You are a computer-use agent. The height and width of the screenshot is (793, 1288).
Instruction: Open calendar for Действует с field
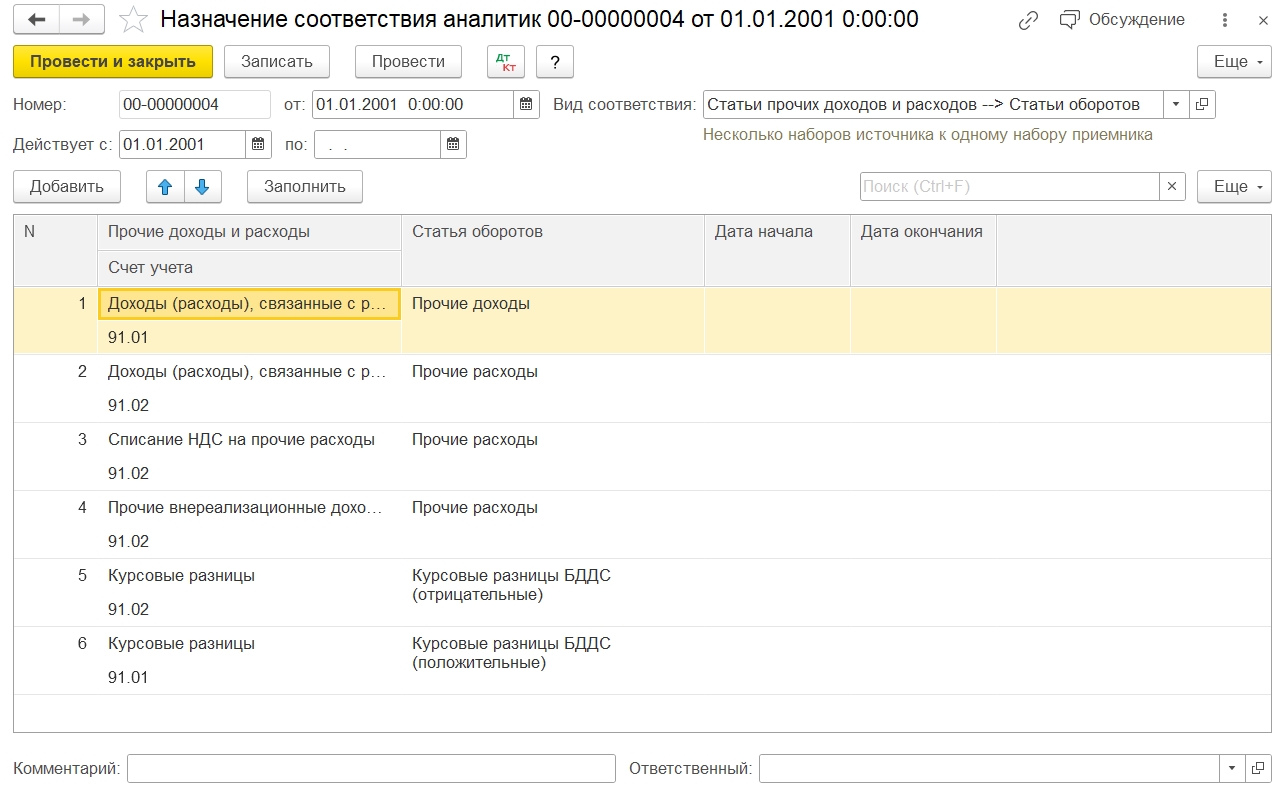coord(258,144)
